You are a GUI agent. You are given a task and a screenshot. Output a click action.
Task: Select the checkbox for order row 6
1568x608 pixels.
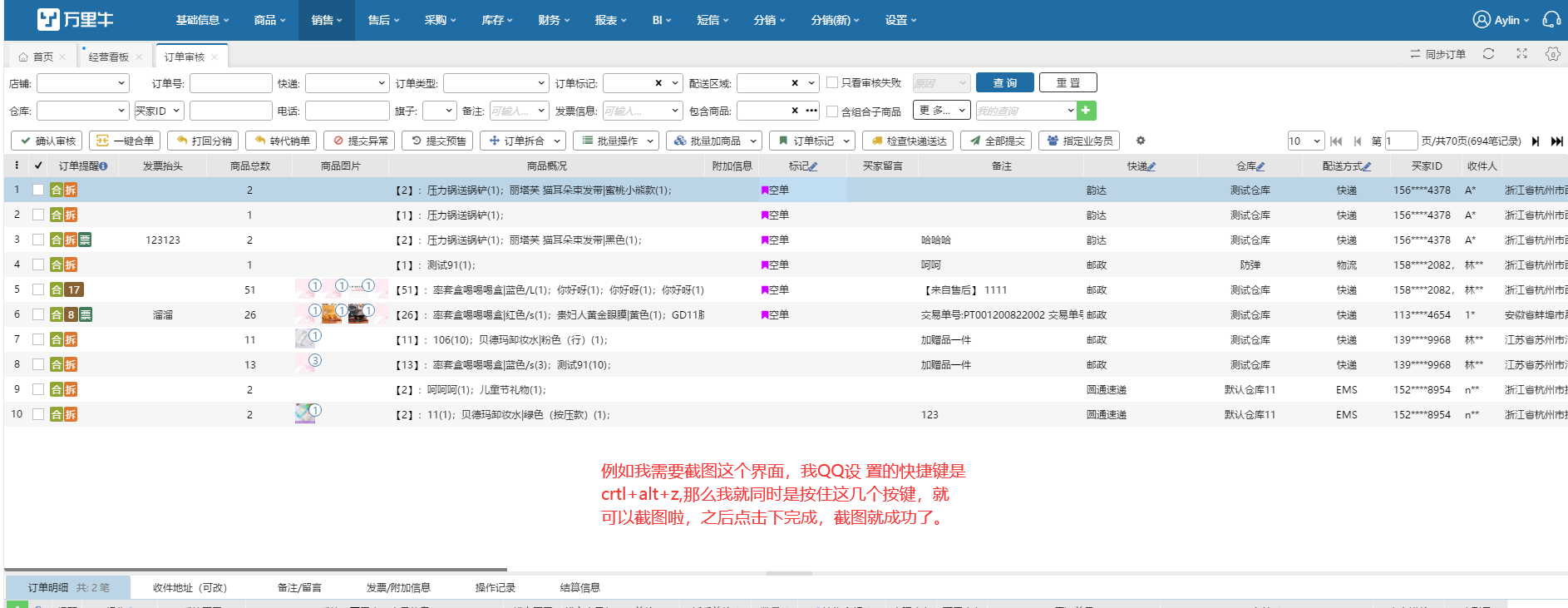pos(38,314)
